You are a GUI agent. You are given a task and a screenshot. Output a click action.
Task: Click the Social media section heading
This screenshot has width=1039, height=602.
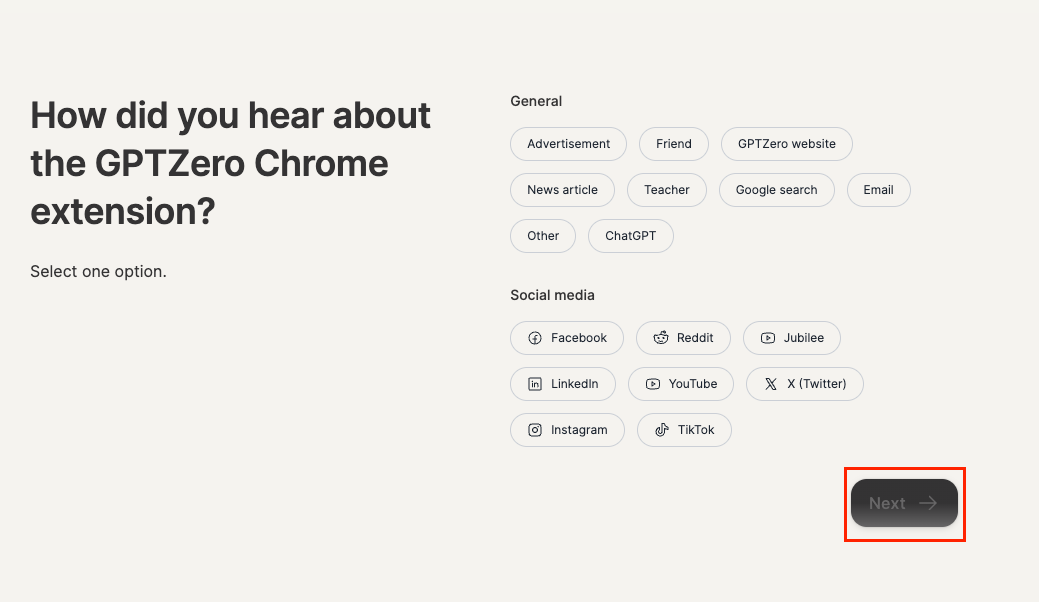point(552,295)
